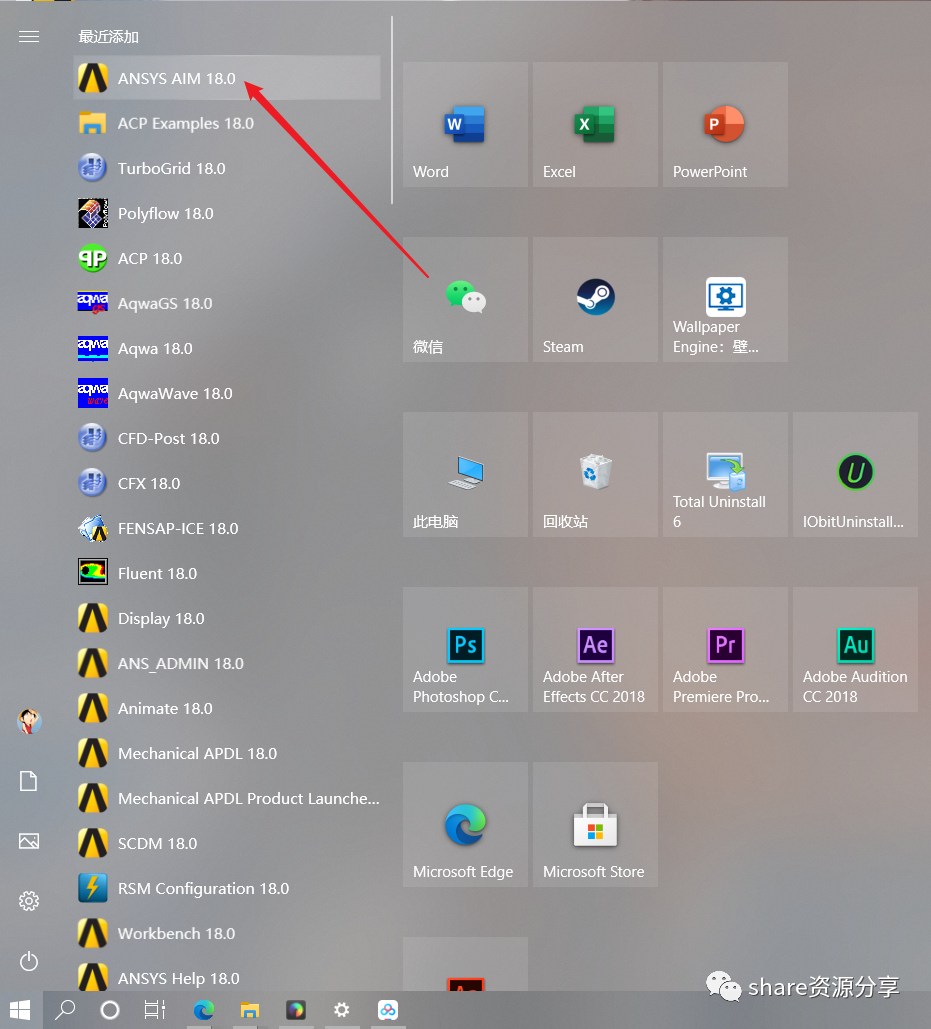The width and height of the screenshot is (931, 1029).
Task: Open Polyflow 18.0
Action: pyautogui.click(x=227, y=213)
